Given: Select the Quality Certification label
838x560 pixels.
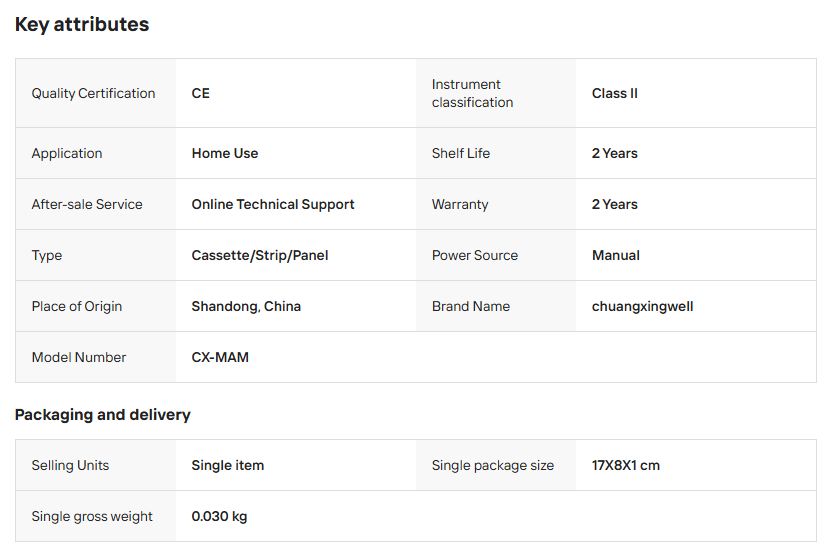Looking at the screenshot, I should point(93,93).
